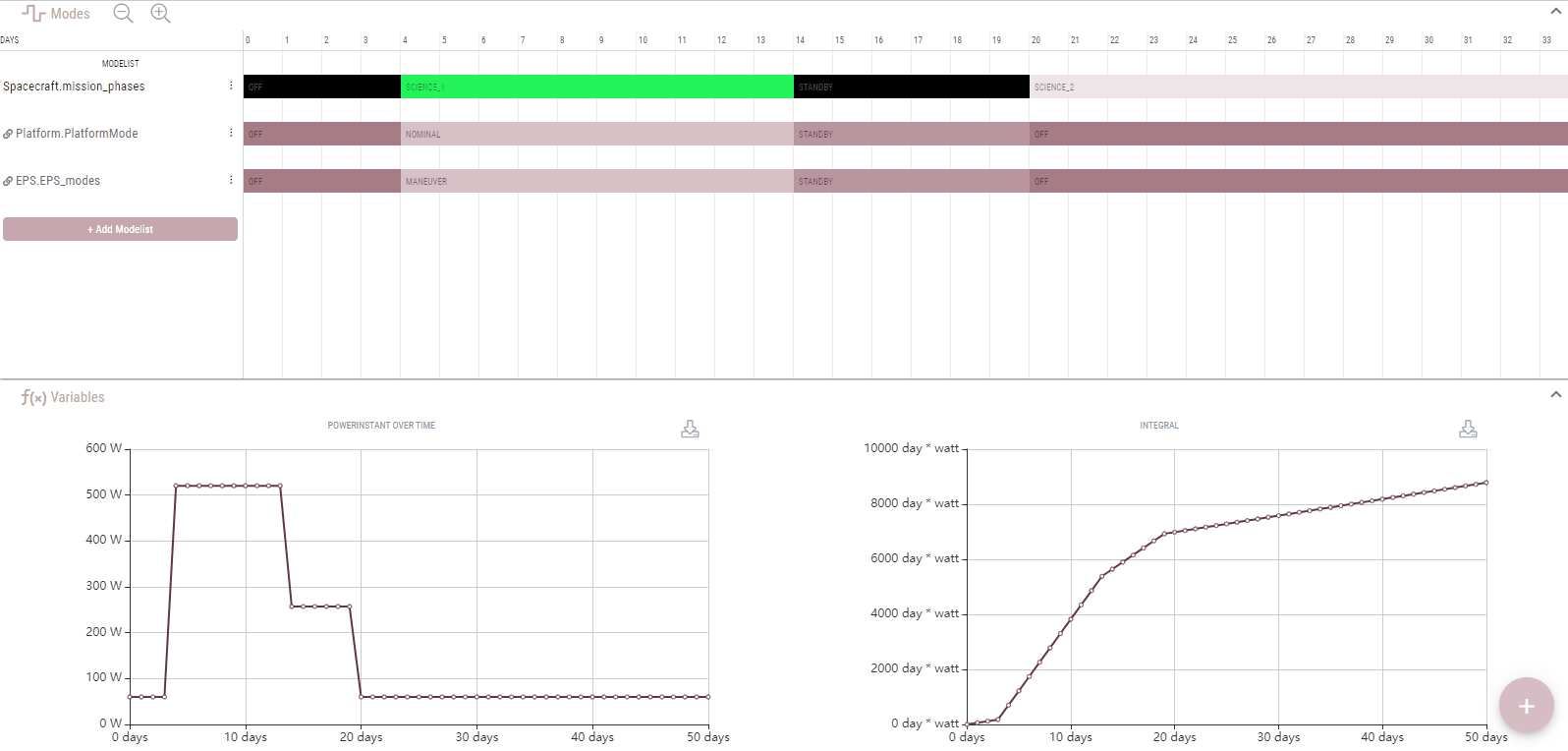The height and width of the screenshot is (751, 1568).
Task: Click the Modes step-signal icon
Action: (x=33, y=14)
